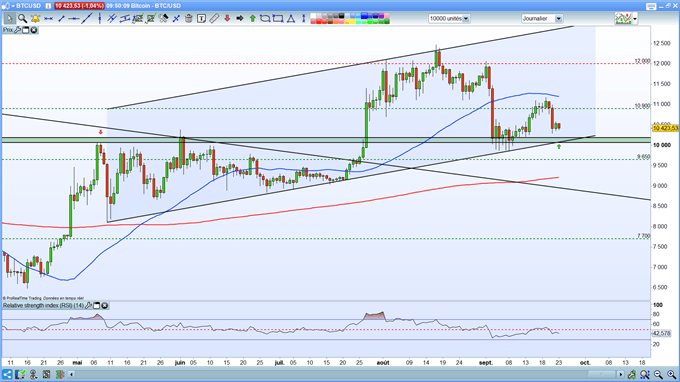This screenshot has height=382, width=680.
Task: Expand the chart style dropdown arrow
Action: tap(635, 19)
